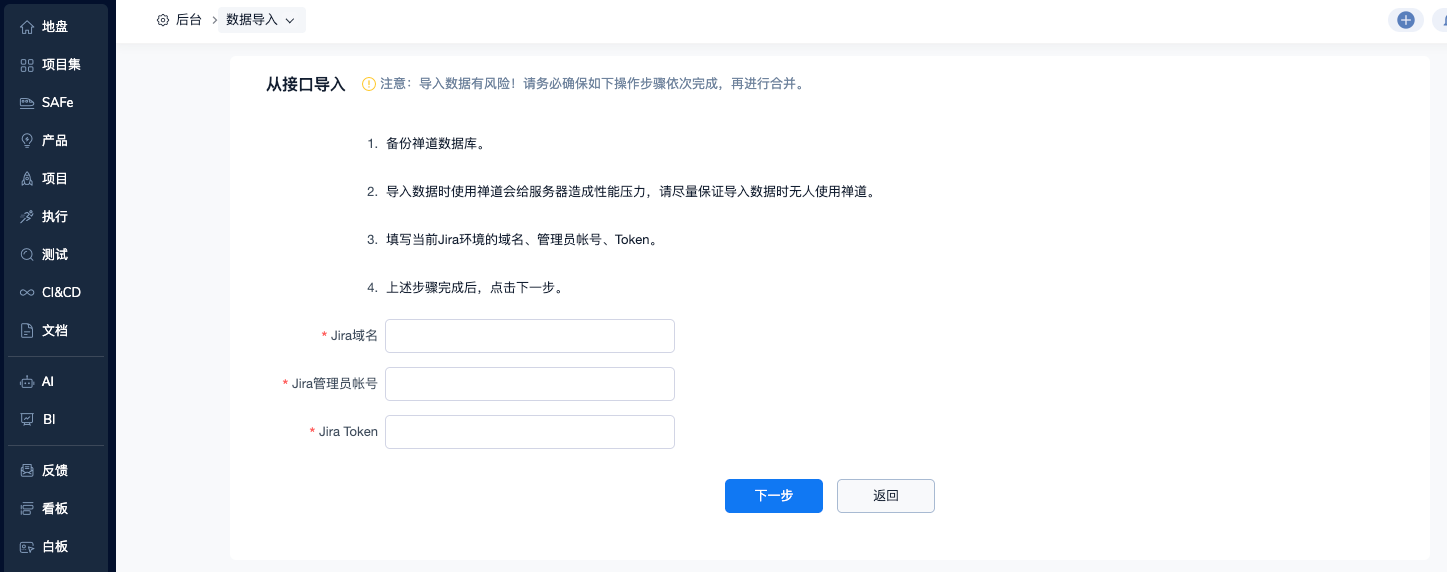1447x572 pixels.
Task: Click the Jira管理员帐号 text field
Action: [x=529, y=384]
